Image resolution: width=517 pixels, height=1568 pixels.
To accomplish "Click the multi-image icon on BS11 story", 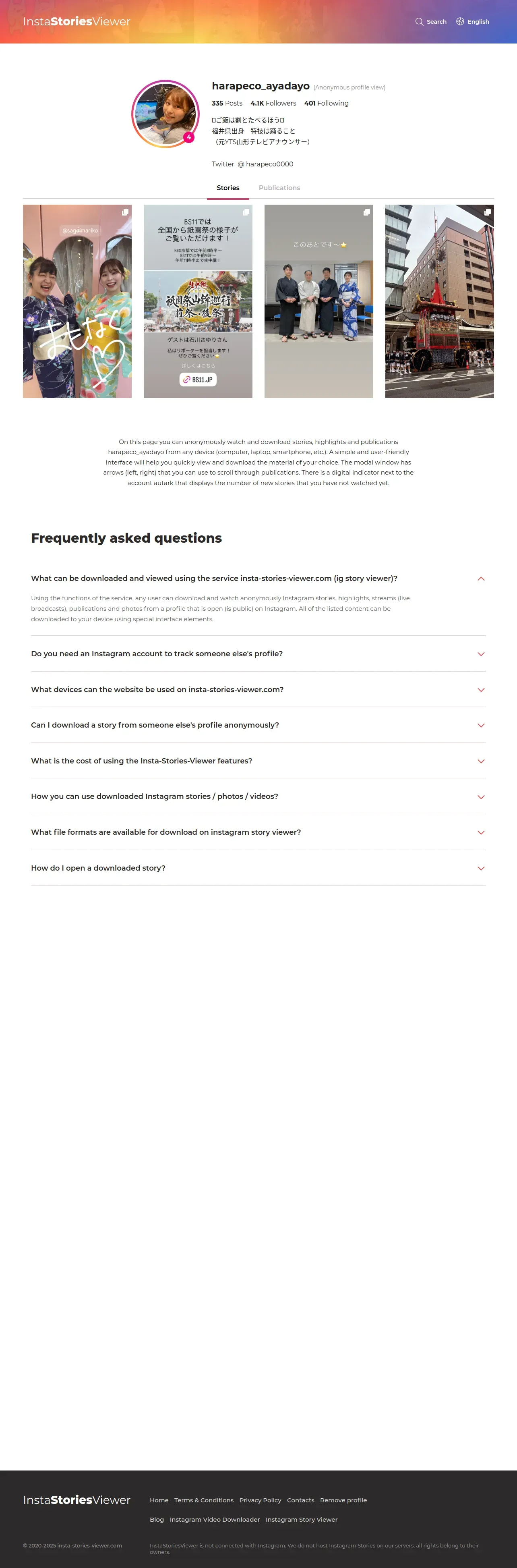I will [246, 212].
